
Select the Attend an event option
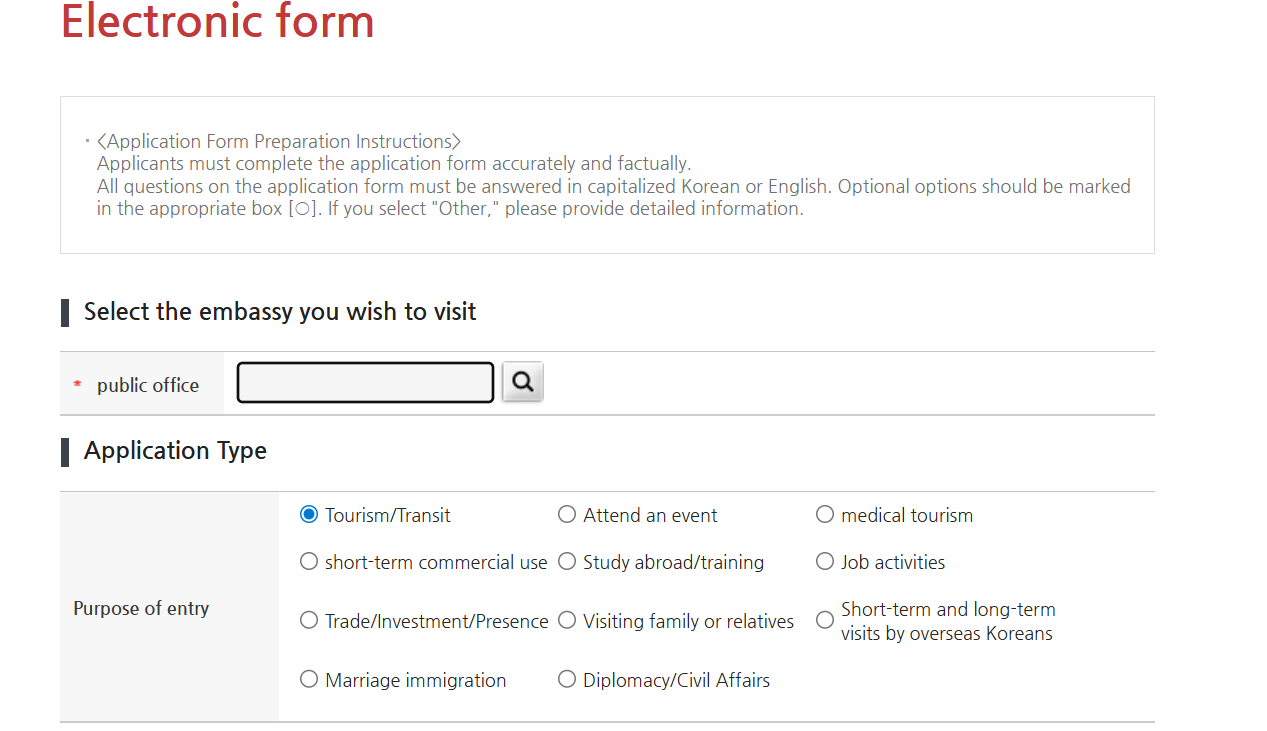pyautogui.click(x=566, y=514)
